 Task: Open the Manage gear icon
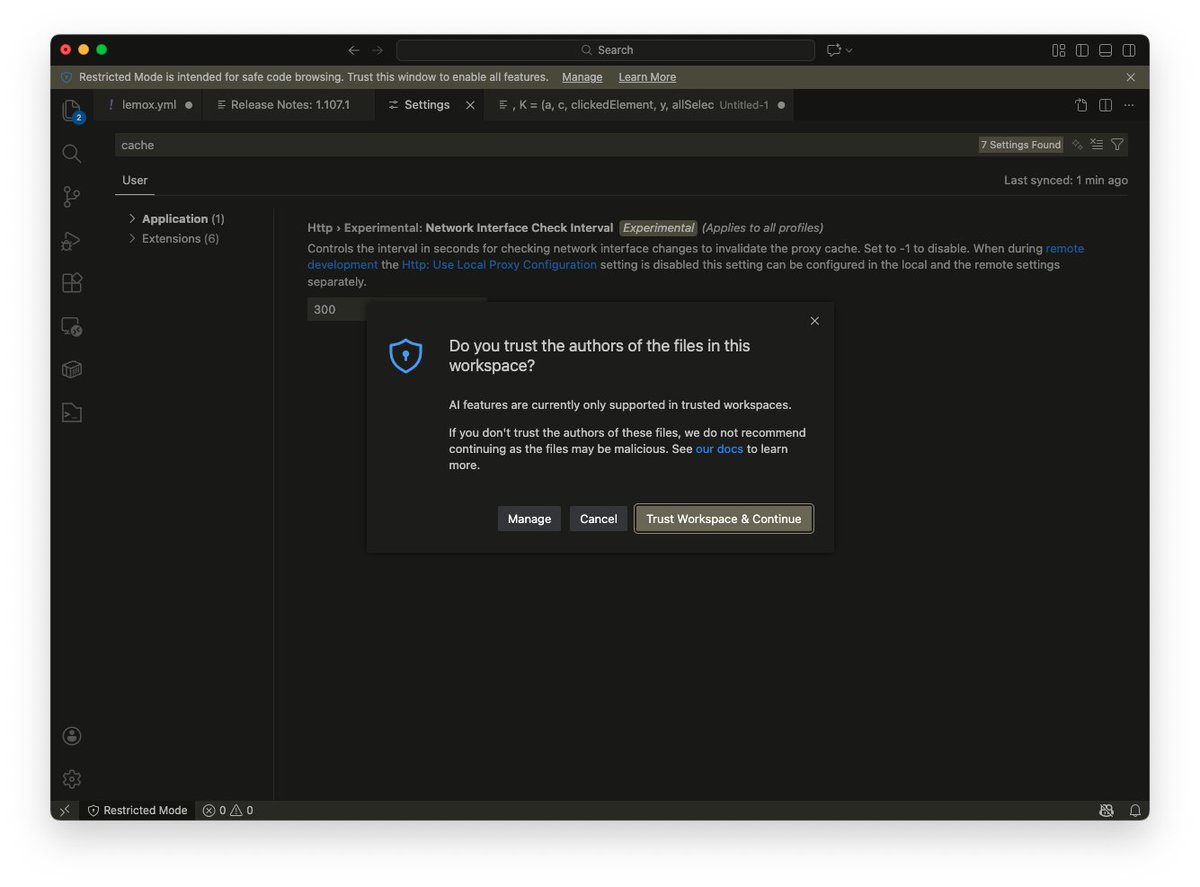pyautogui.click(x=71, y=779)
